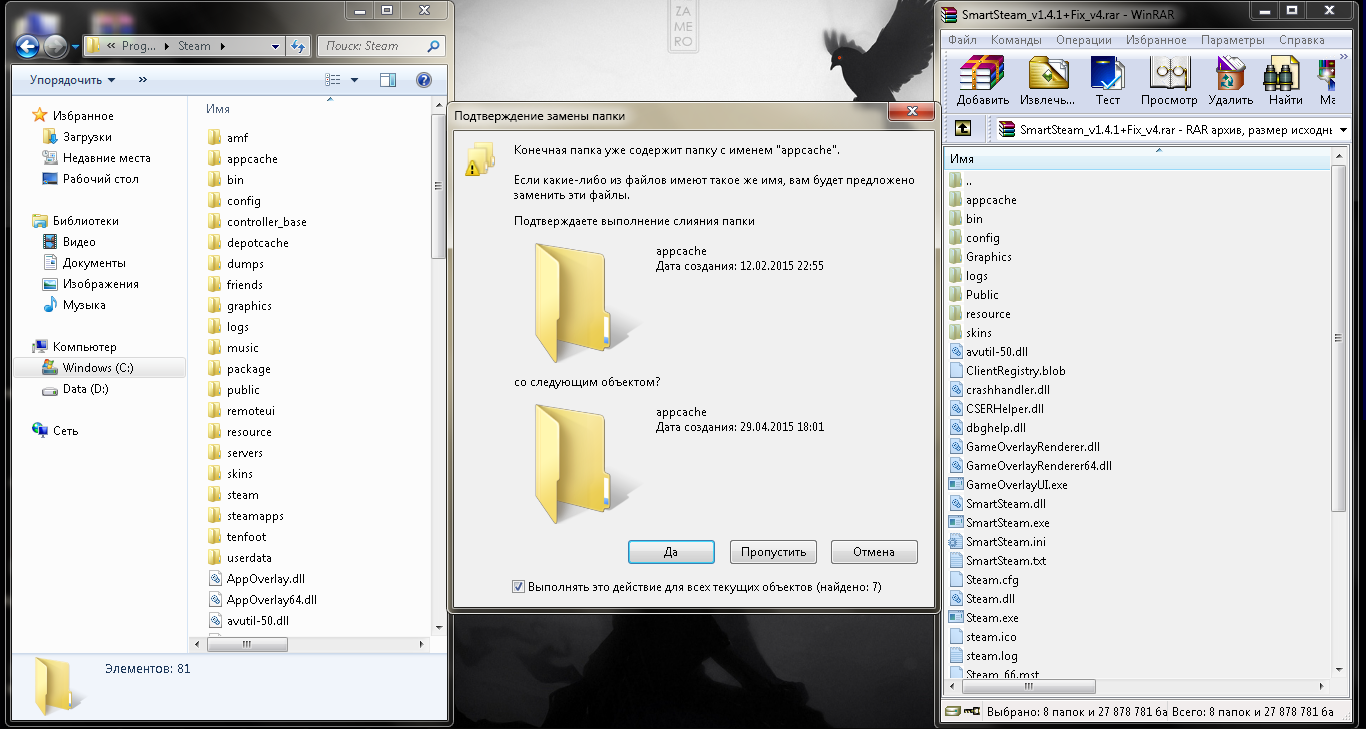1366x729 pixels.
Task: Toggle the Explorer preview pane icon
Action: coord(388,80)
